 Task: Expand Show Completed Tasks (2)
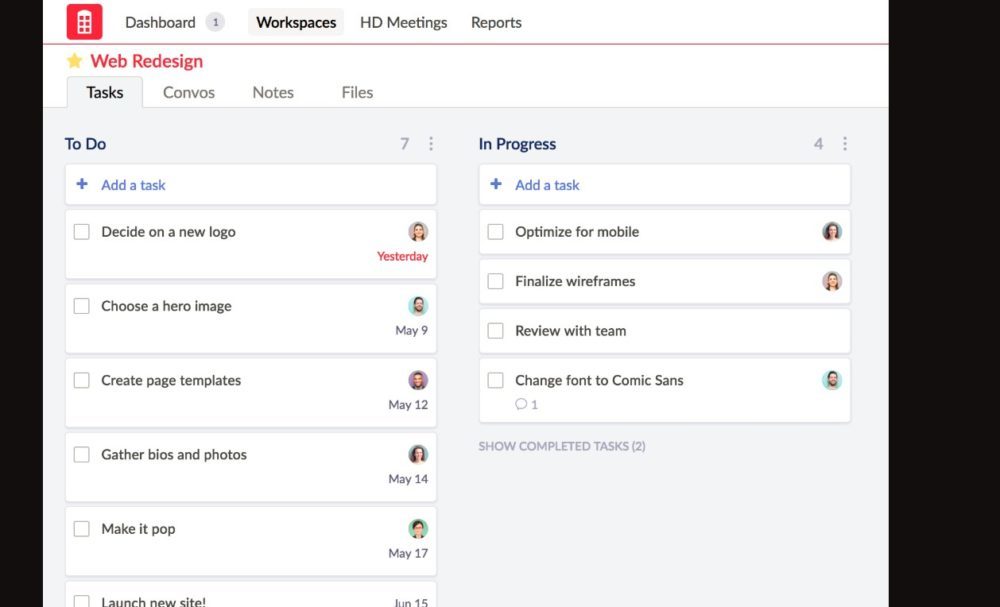(x=561, y=446)
